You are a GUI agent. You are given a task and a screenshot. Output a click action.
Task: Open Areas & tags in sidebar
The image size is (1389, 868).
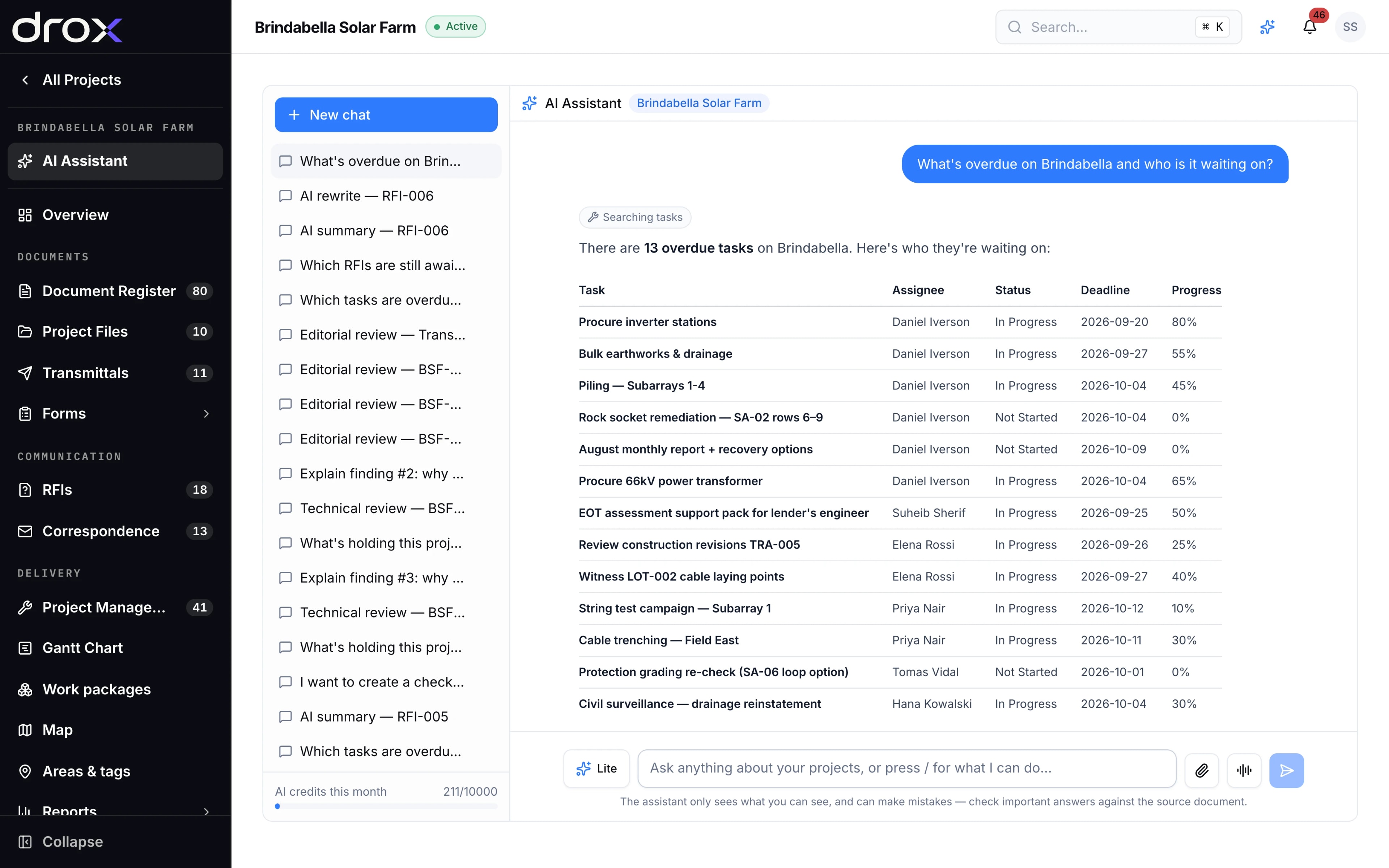point(115,771)
